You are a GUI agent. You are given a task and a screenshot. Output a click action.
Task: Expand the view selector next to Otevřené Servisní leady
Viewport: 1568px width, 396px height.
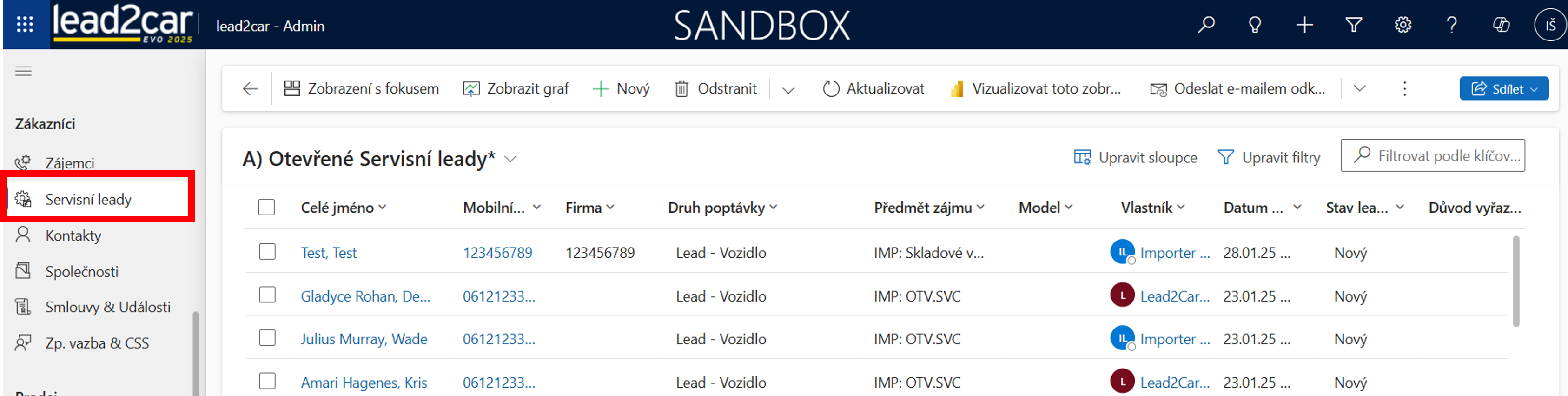coord(511,159)
